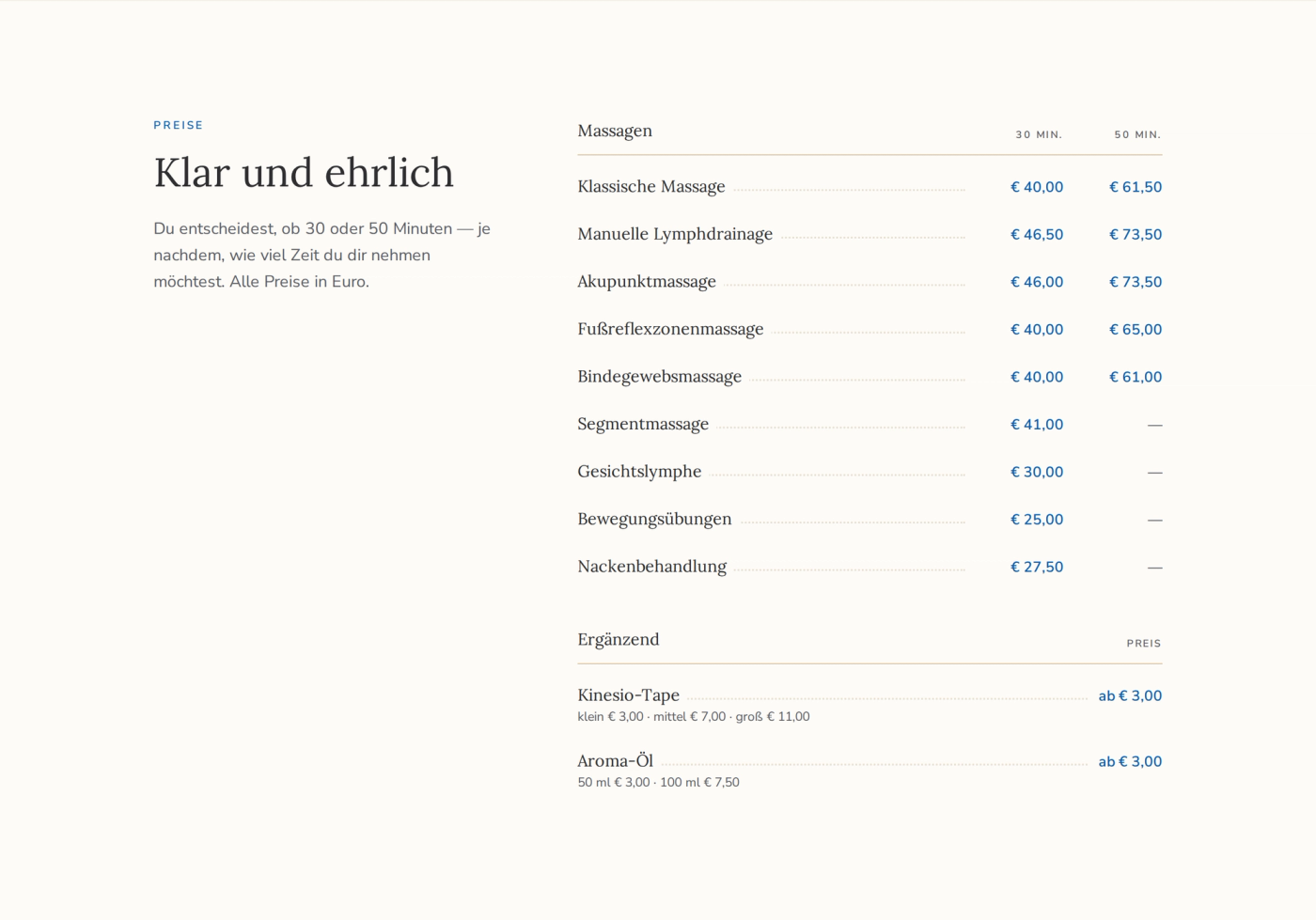The image size is (1316, 920).
Task: Click the € 46,00 Akupunktmassage price
Action: 1037,282
